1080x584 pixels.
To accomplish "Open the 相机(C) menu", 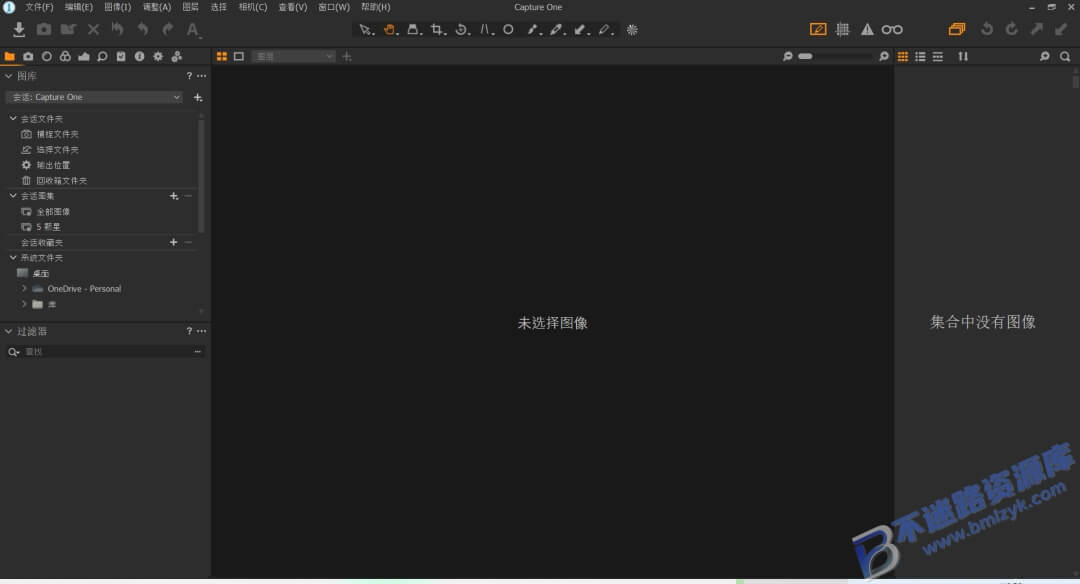I will pos(253,7).
